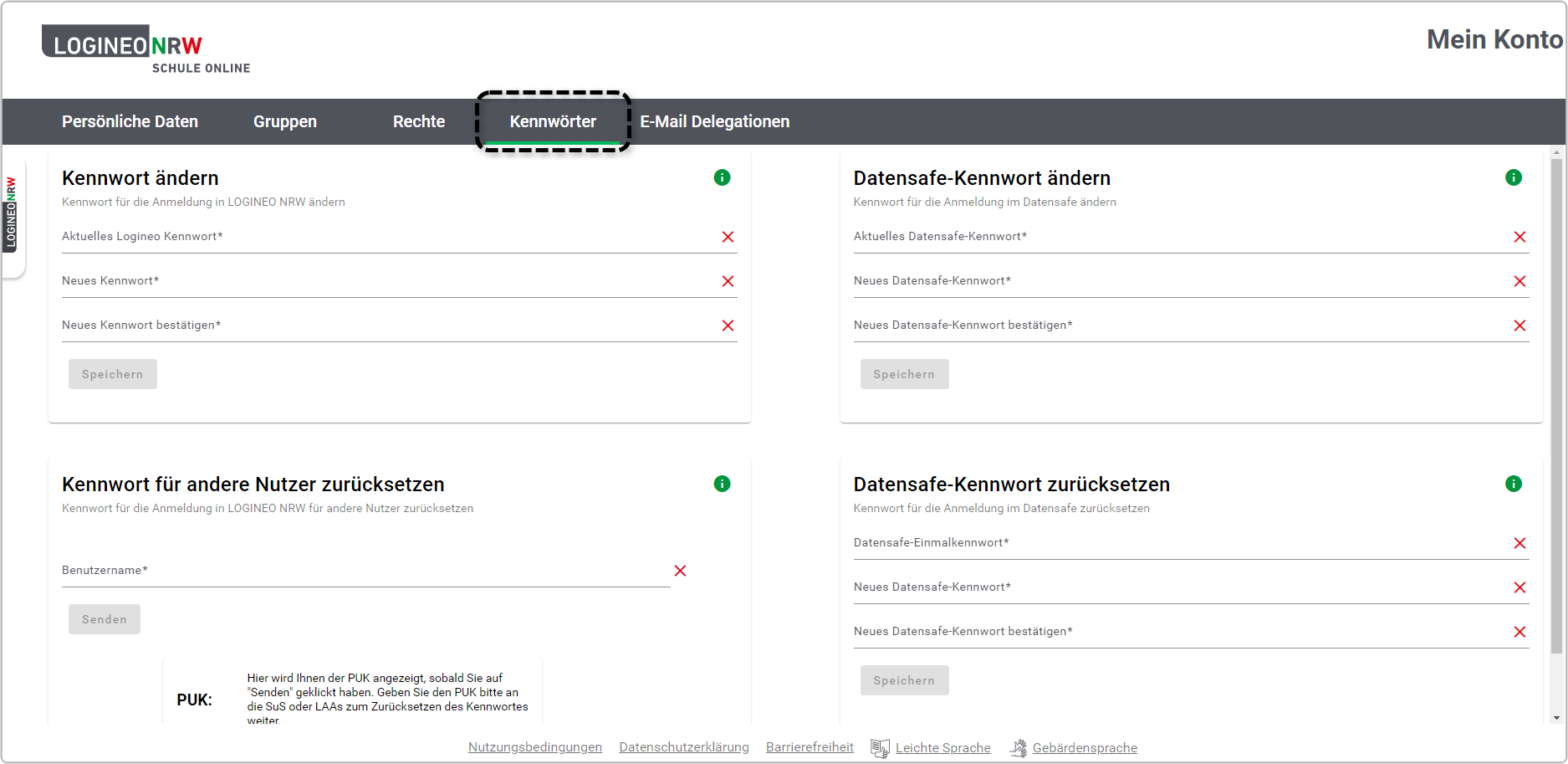The width and height of the screenshot is (1568, 764).
Task: Show info for Kennwort für andere Nutzer zurücksetzen
Action: (x=723, y=484)
